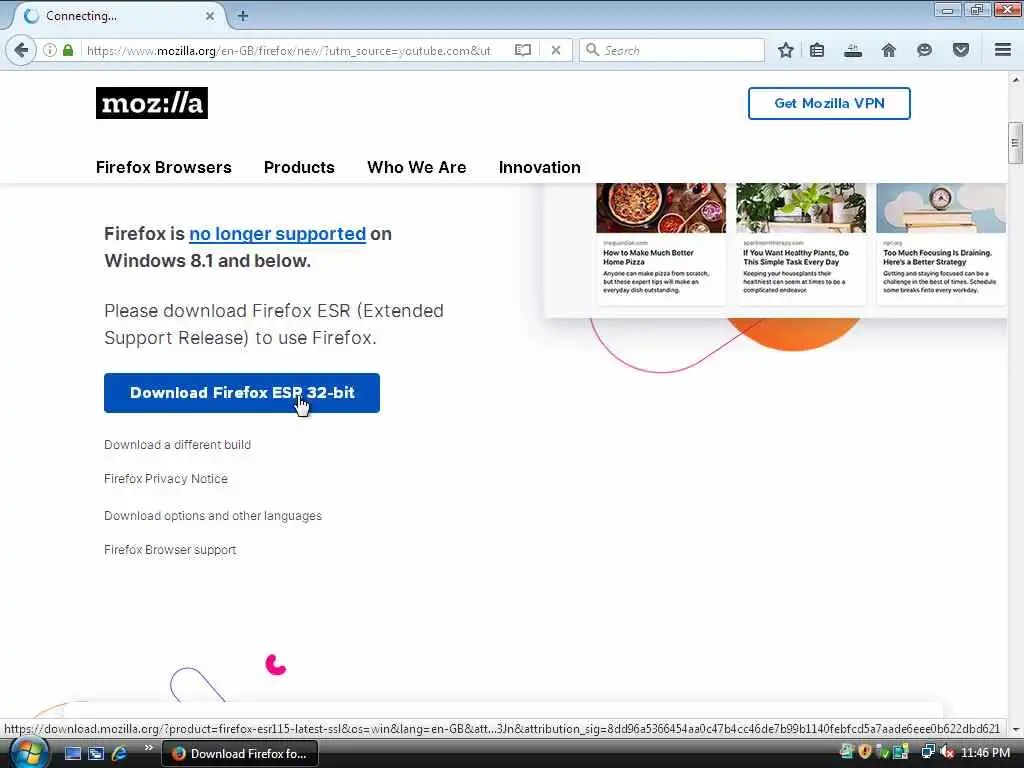The height and width of the screenshot is (768, 1024).
Task: Click the muted volume tray icon
Action: pyautogui.click(x=947, y=752)
